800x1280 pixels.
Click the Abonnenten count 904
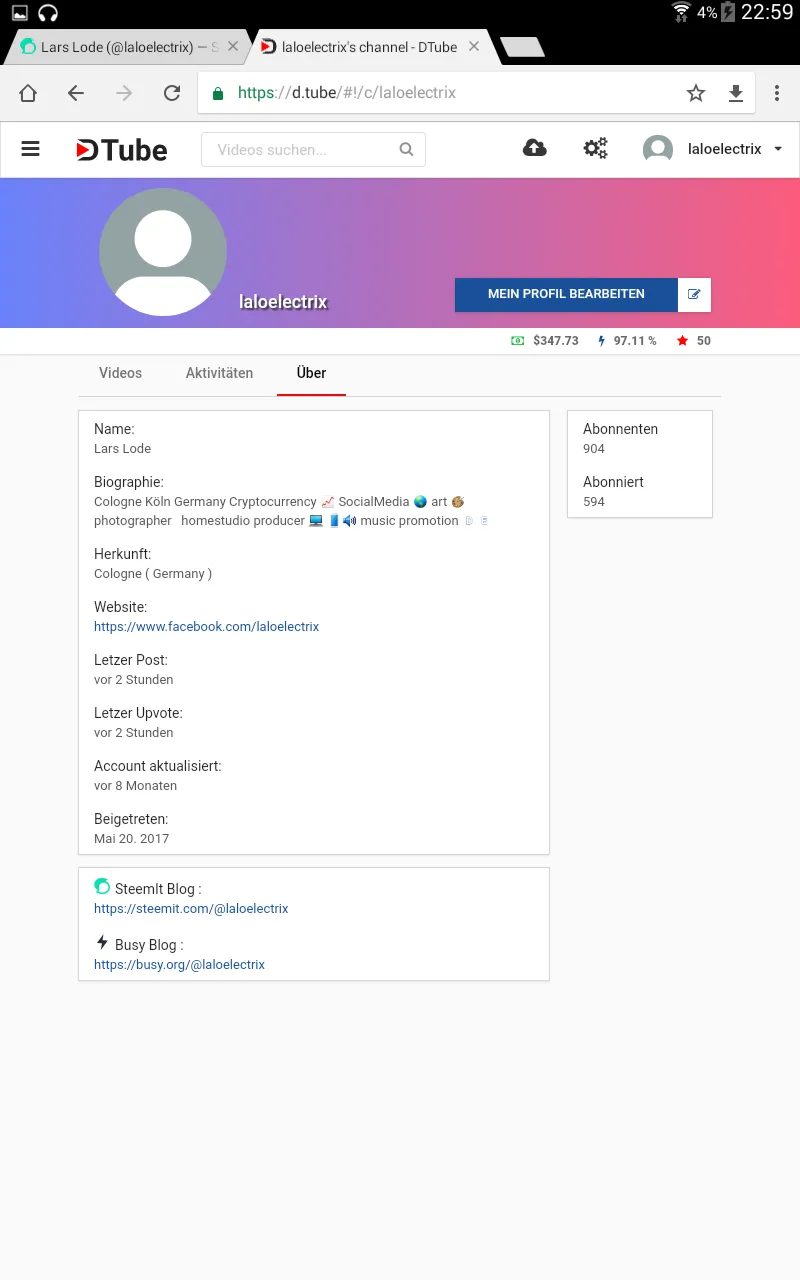tap(594, 449)
